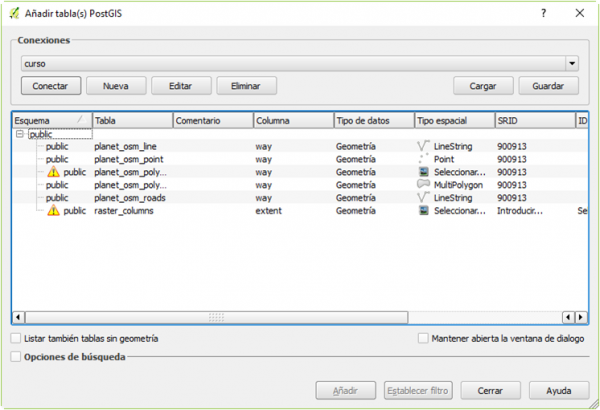
Task: Click the MultiPolygon geometry icon
Action: 424,185
